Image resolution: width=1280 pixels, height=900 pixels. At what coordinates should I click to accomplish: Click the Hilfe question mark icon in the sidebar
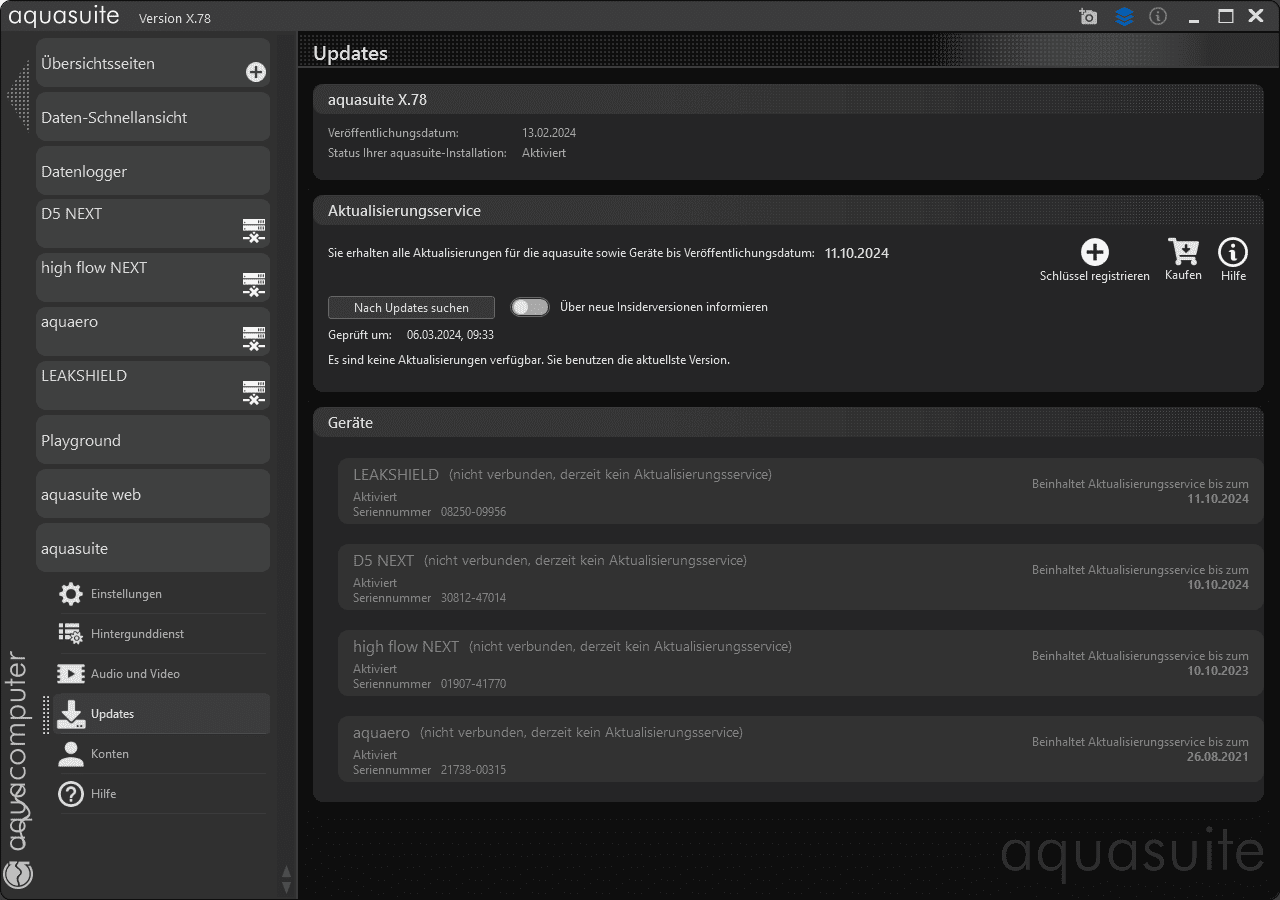pyautogui.click(x=70, y=794)
